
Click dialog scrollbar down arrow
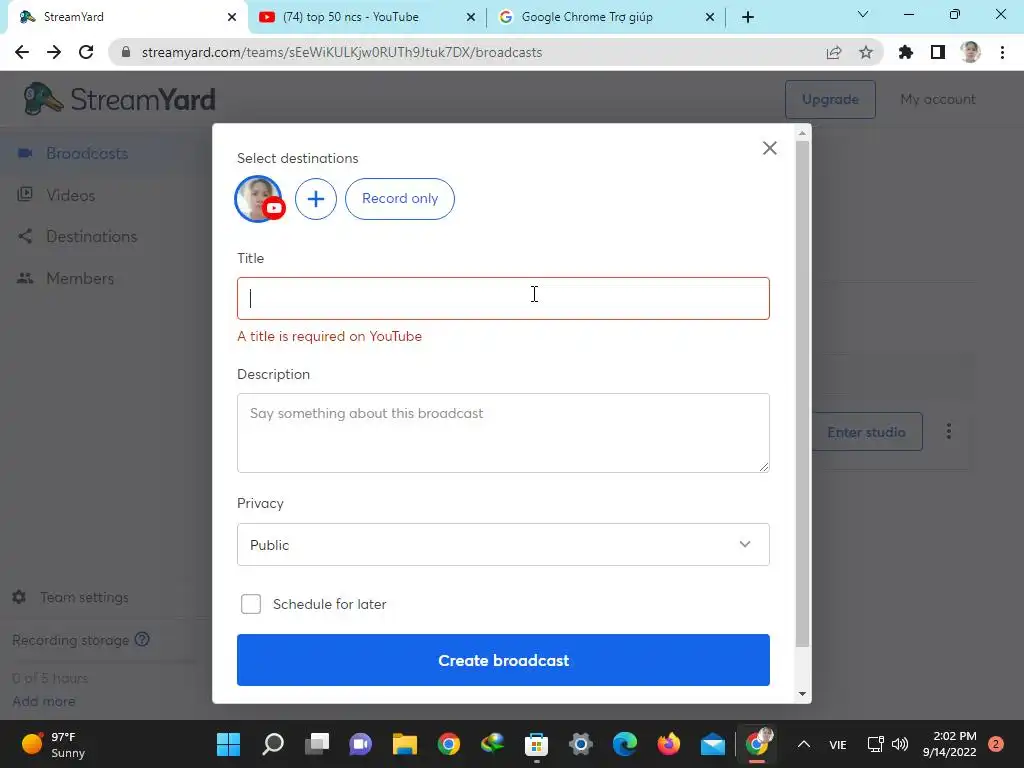tap(803, 694)
